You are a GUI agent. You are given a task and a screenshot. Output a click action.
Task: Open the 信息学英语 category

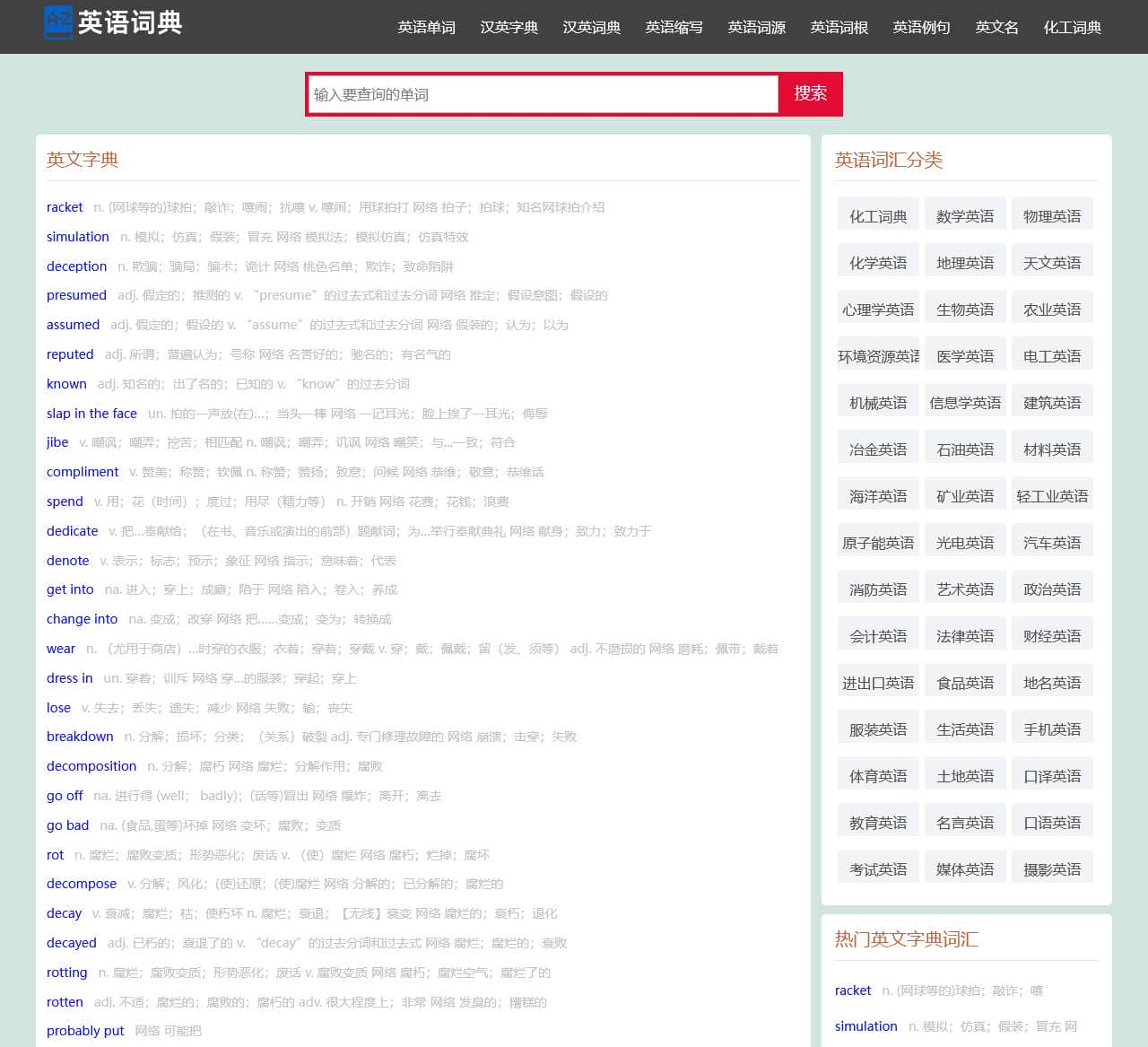click(965, 403)
